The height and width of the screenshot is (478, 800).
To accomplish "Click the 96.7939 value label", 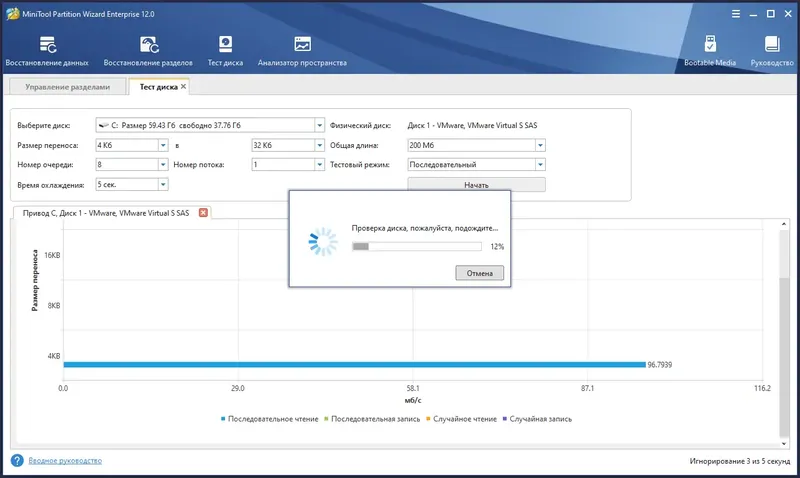I will [x=660, y=365].
